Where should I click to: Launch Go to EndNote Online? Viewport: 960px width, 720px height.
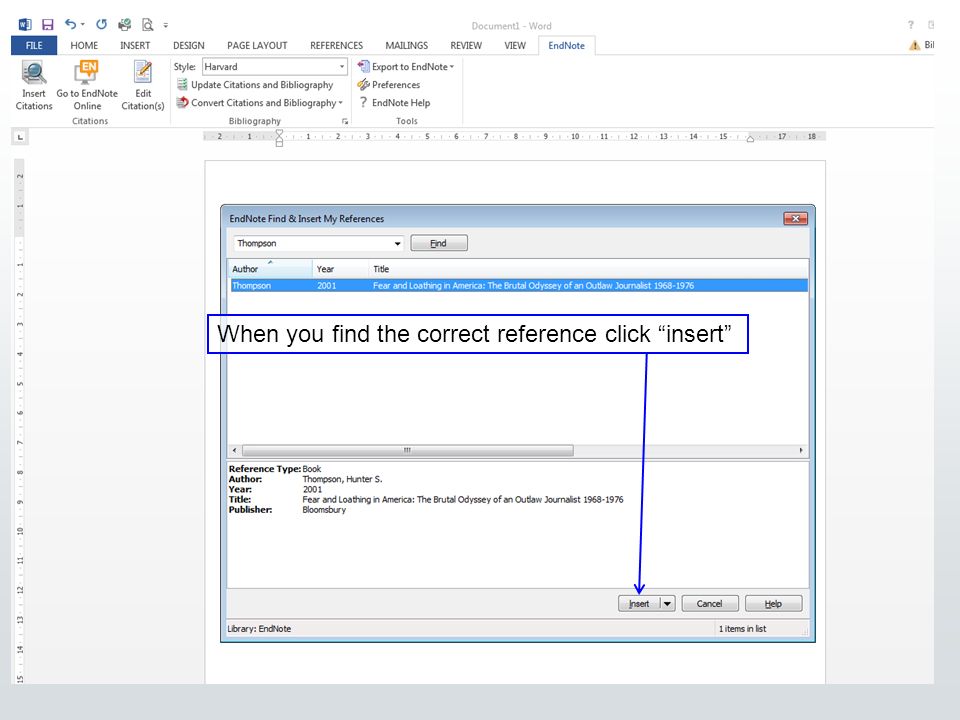[x=87, y=86]
